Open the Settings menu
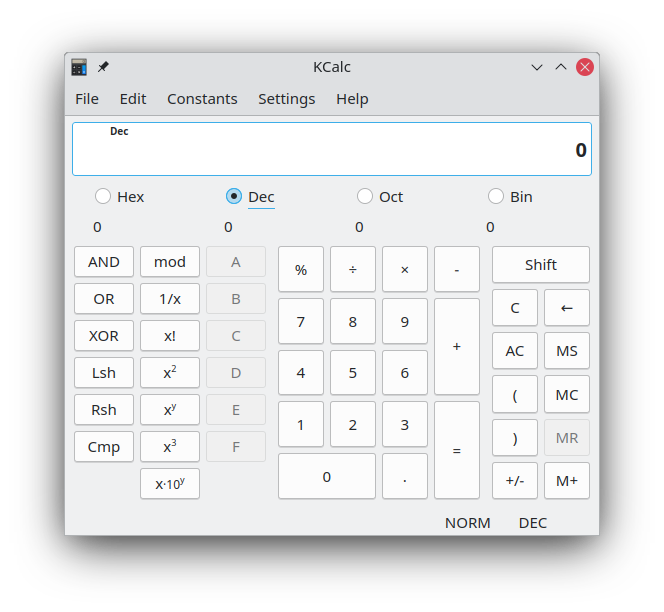This screenshot has width=664, height=612. coord(286,99)
